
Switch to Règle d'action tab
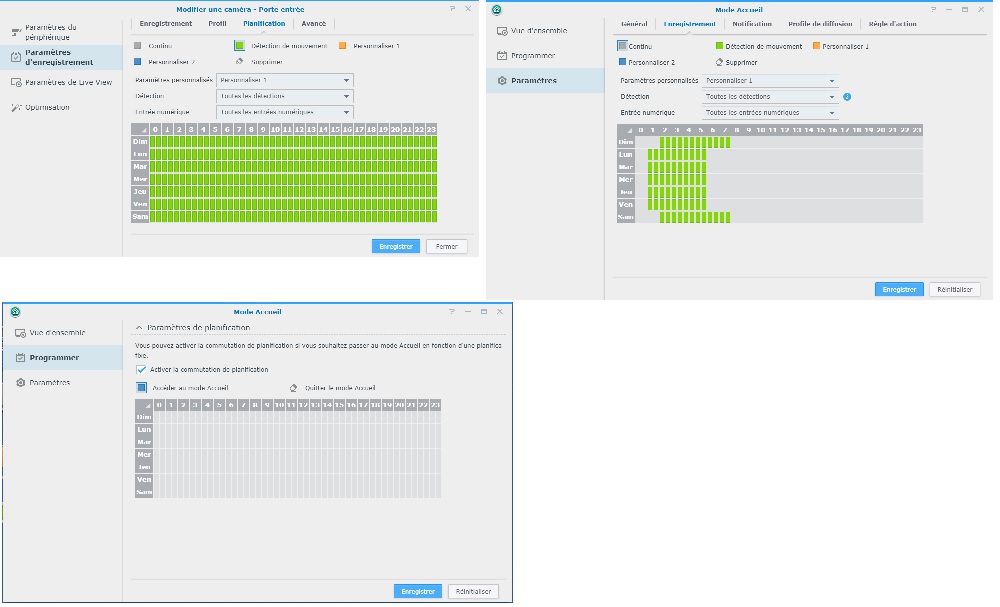tap(893, 24)
